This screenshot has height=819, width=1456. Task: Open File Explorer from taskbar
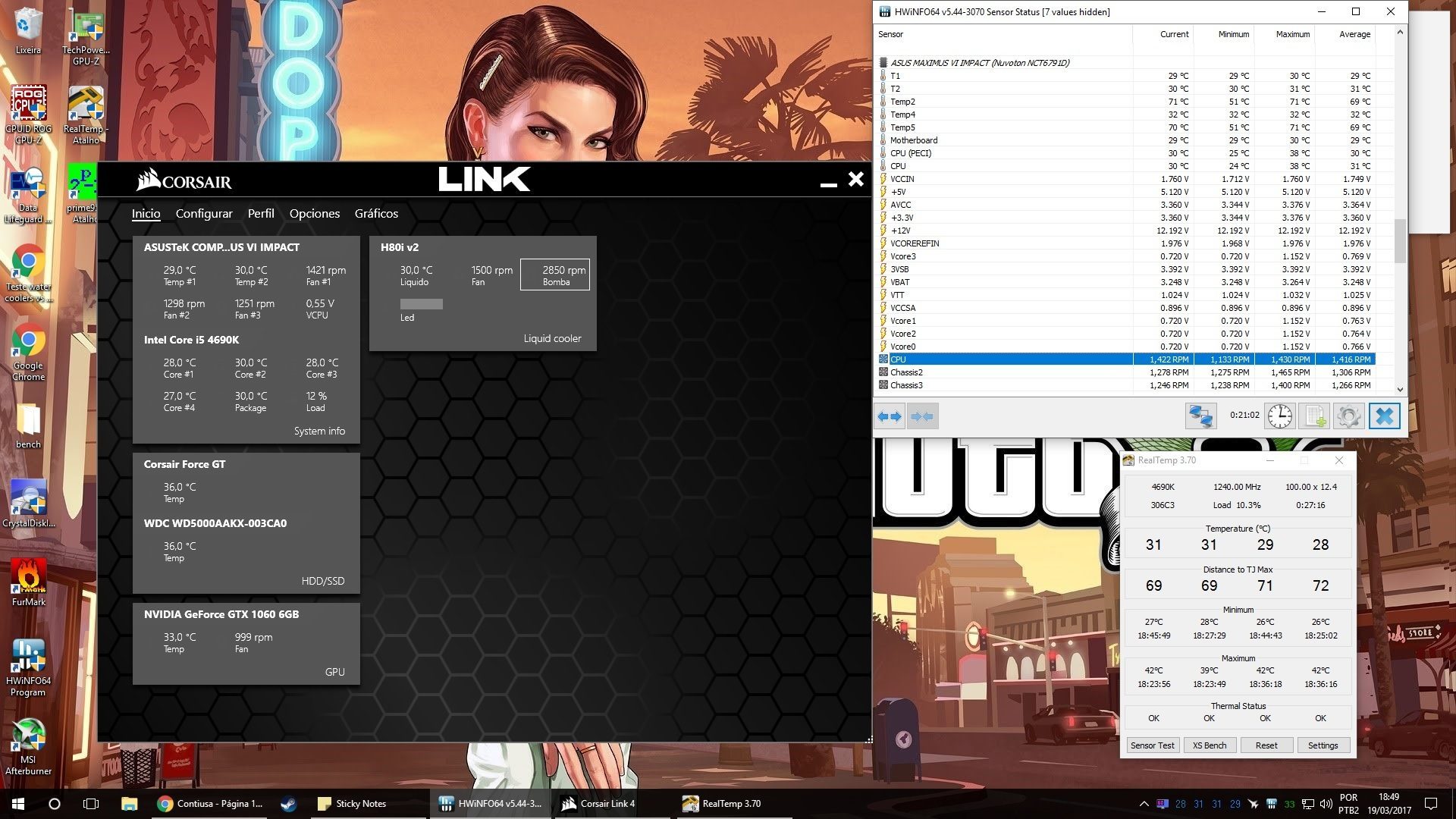129,804
